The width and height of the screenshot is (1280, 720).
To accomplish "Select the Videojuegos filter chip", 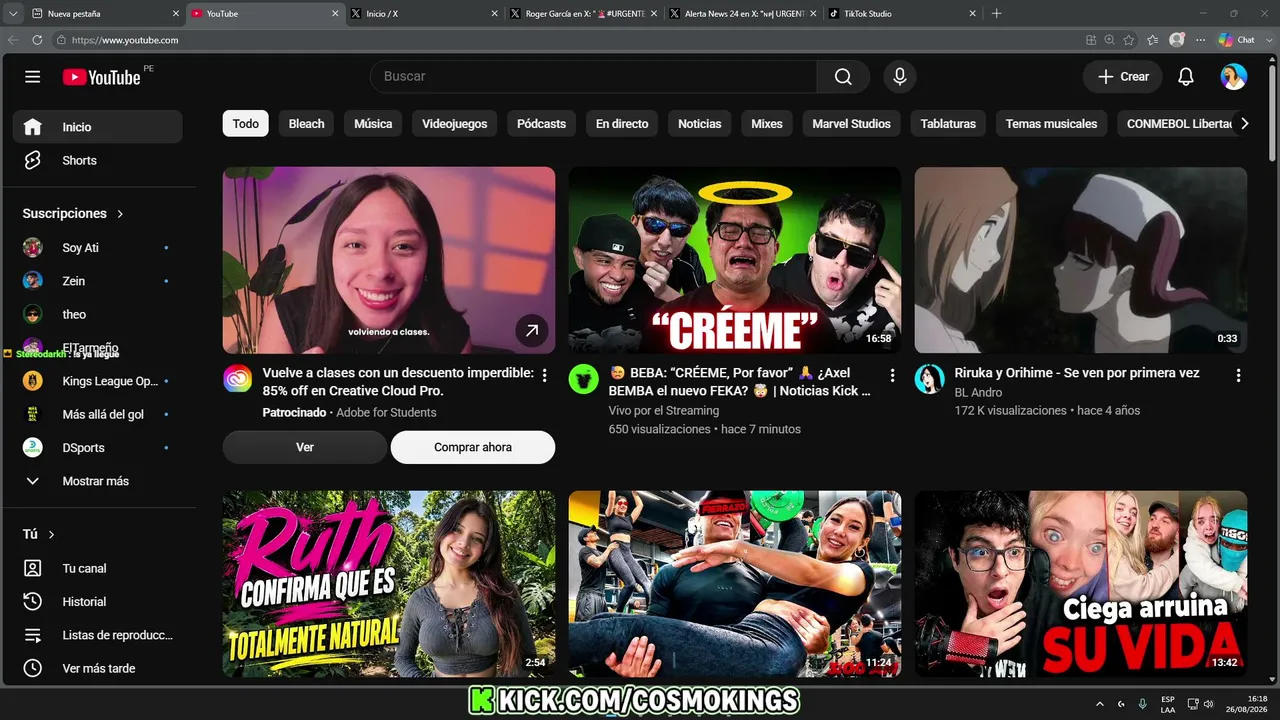I will tap(455, 124).
